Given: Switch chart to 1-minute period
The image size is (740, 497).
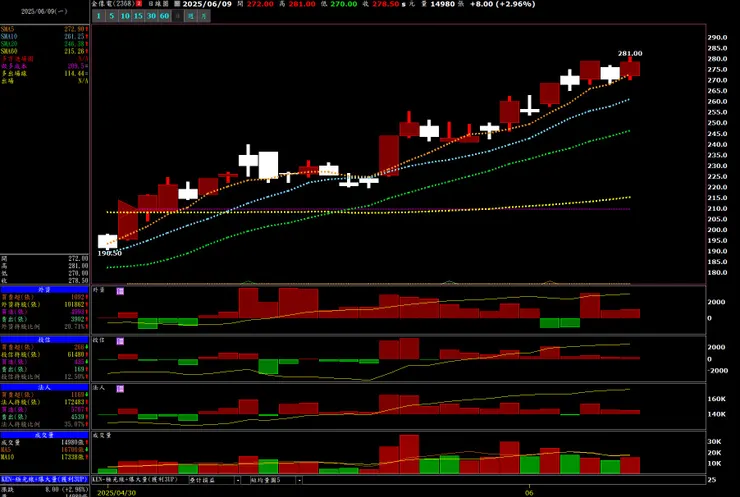Looking at the screenshot, I should click(99, 16).
